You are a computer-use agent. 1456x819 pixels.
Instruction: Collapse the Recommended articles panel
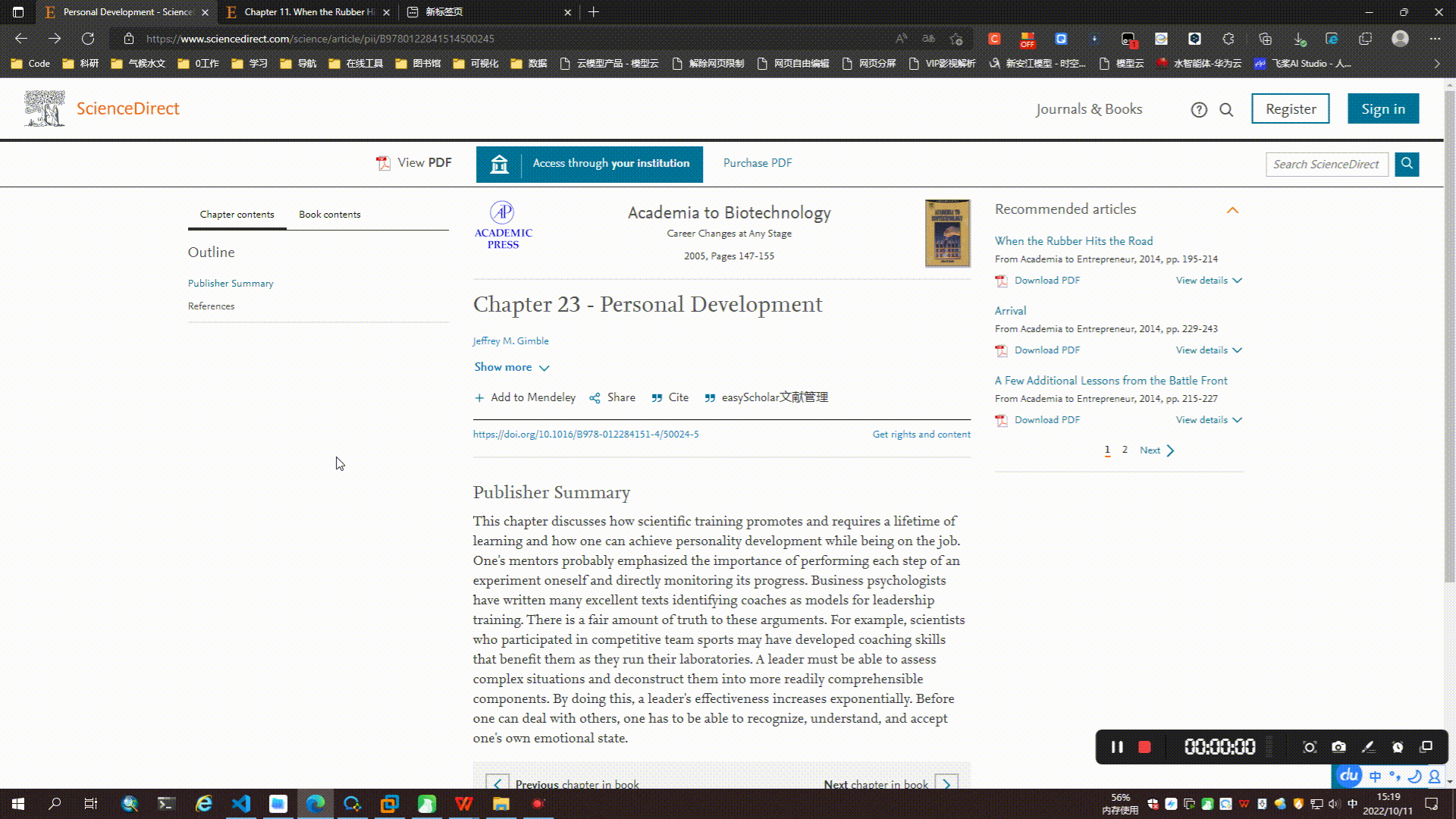point(1232,210)
